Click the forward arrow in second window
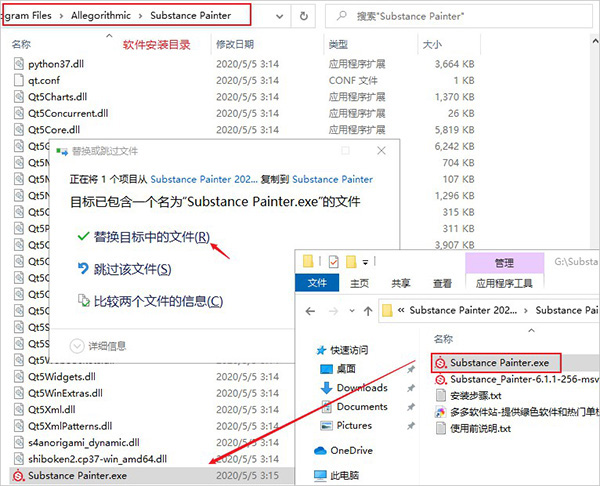600x486 pixels. [333, 311]
